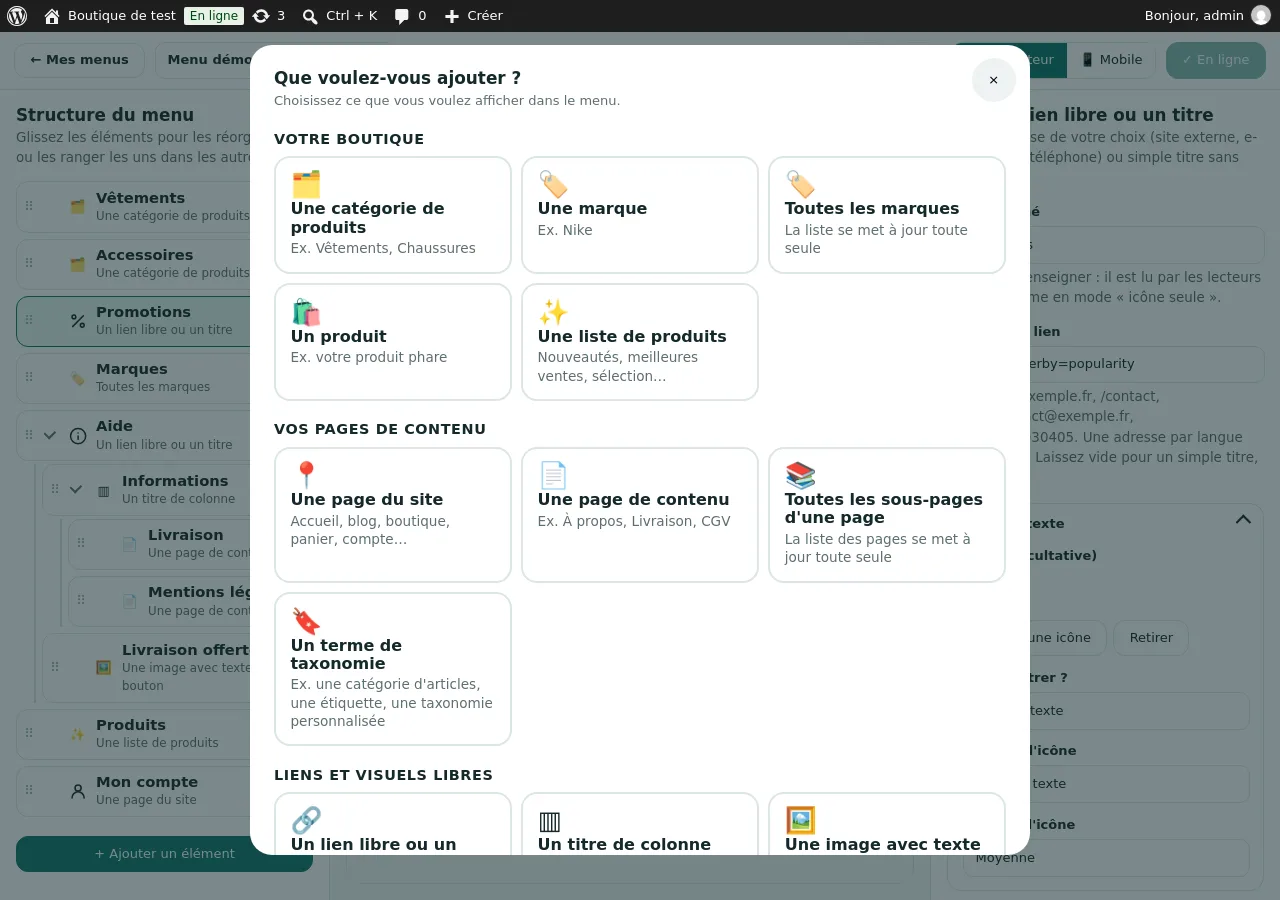Go to Boutique de test home
Viewport: 1280px width, 900px height.
(110, 16)
